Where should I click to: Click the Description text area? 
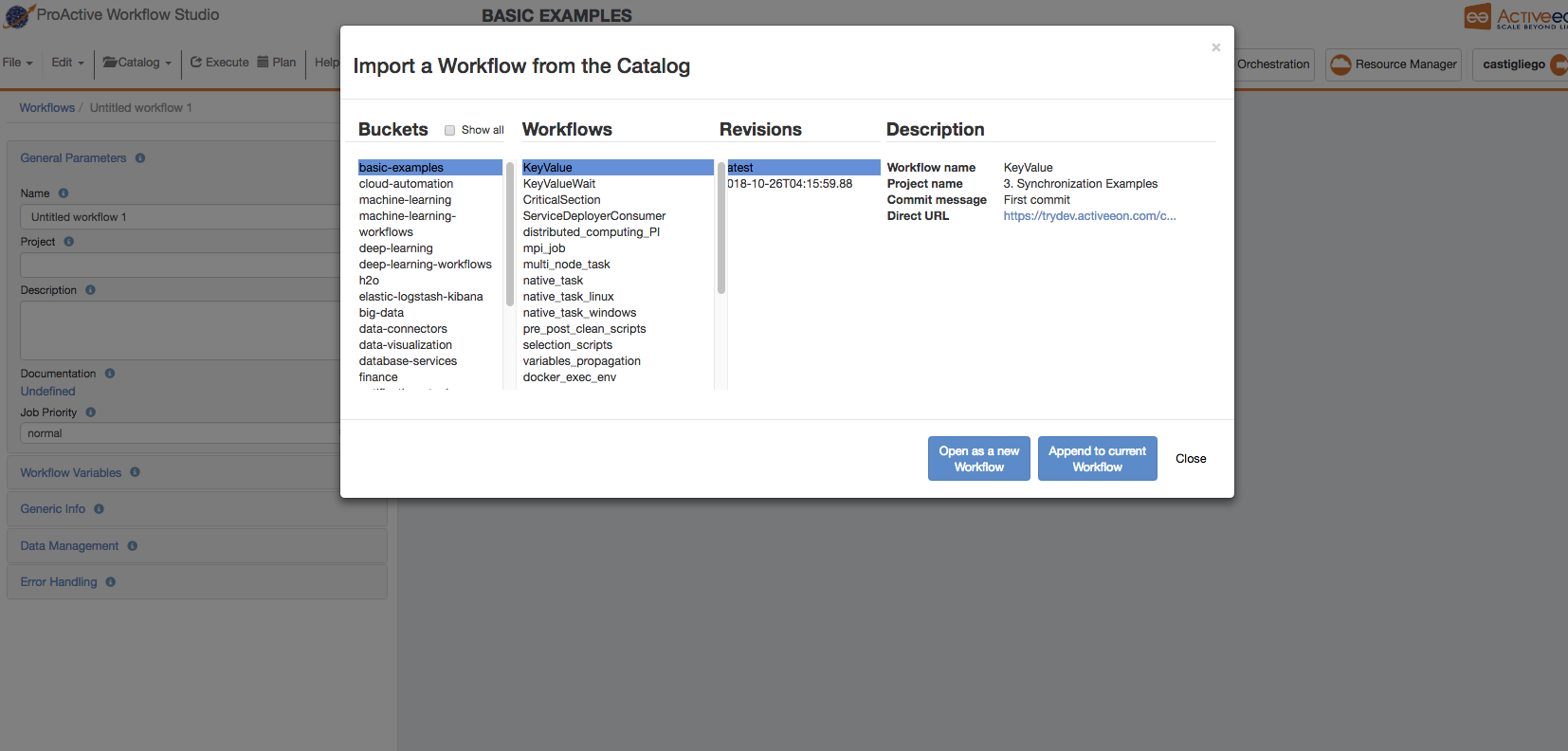pyautogui.click(x=180, y=331)
